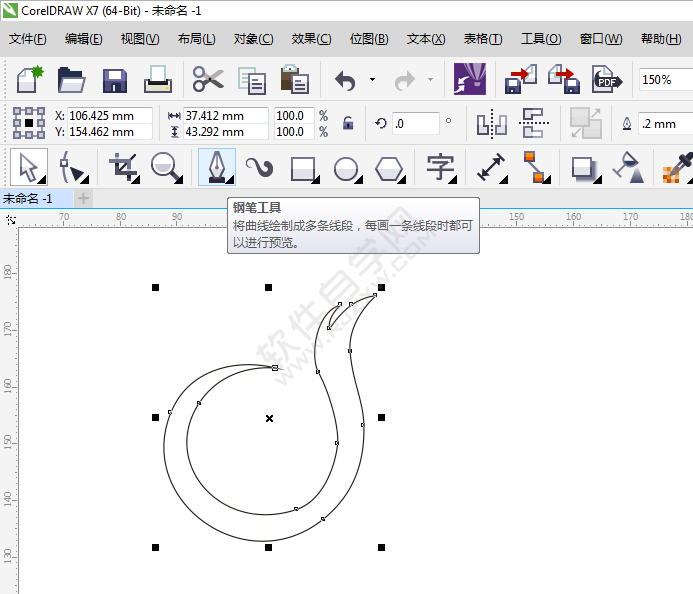Choose the Crop tool
Viewport: 693px width, 594px height.
pyautogui.click(x=123, y=167)
